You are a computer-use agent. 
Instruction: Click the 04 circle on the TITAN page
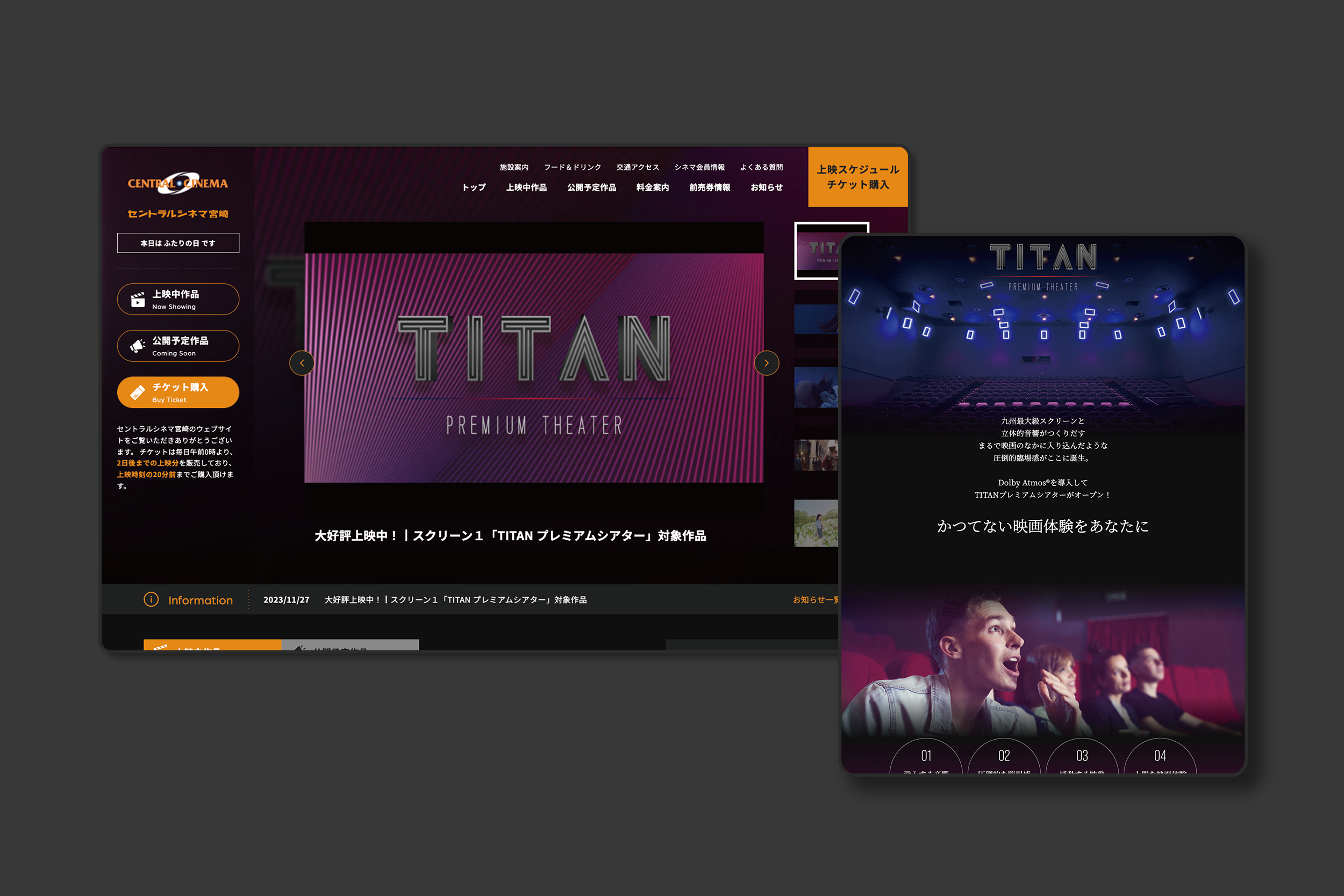[x=1160, y=756]
